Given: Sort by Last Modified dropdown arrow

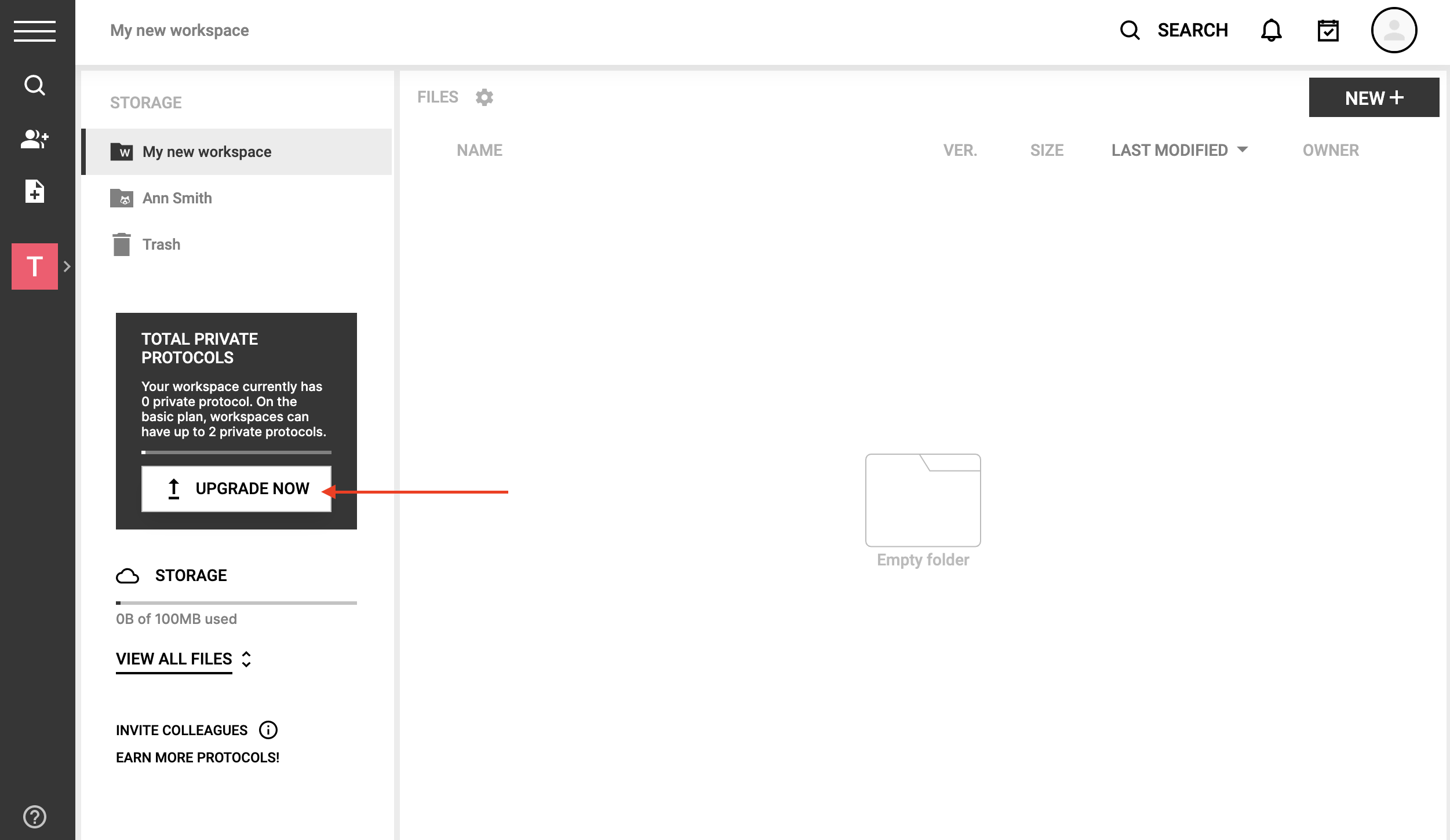Looking at the screenshot, I should pos(1243,150).
